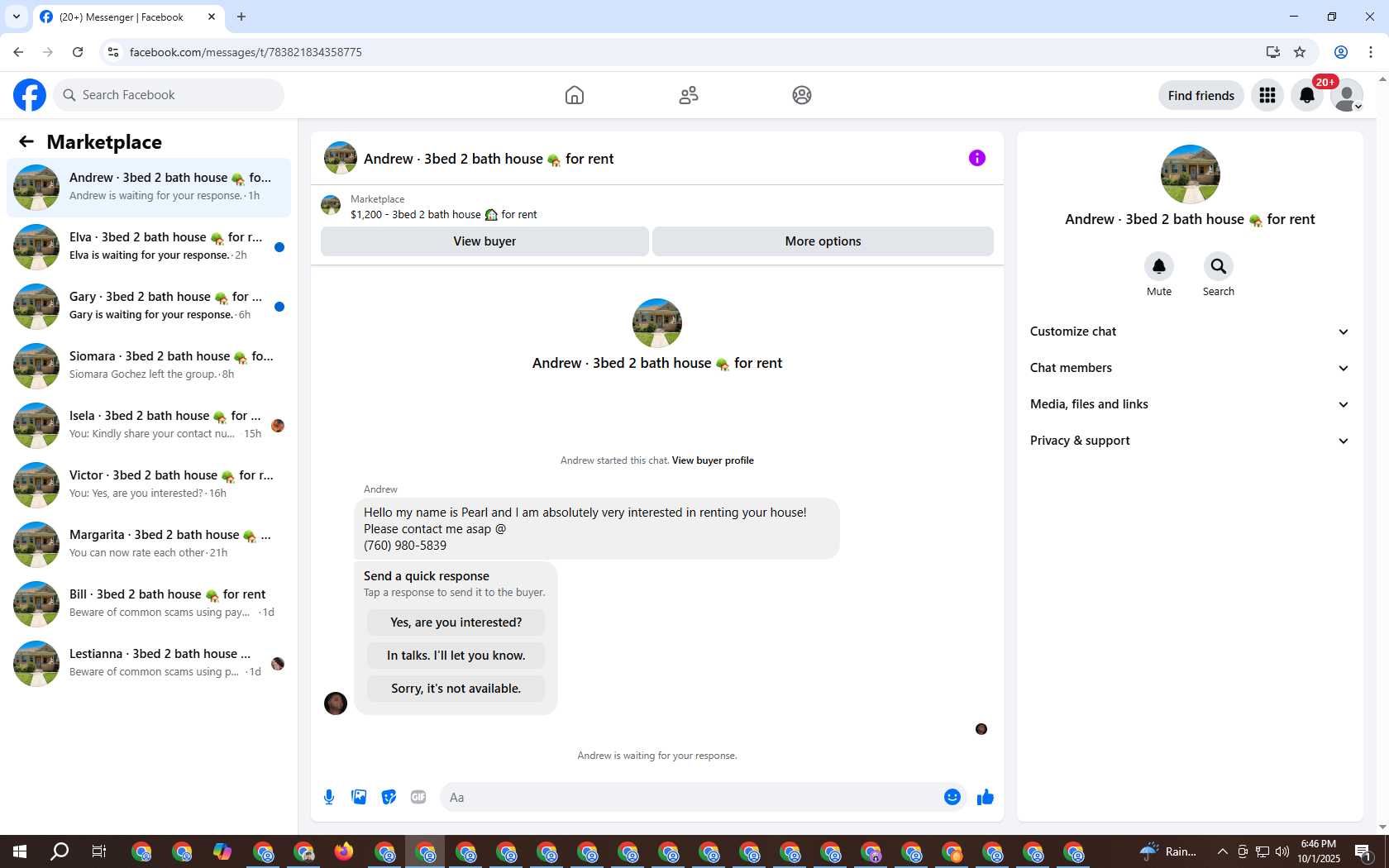Click the Find friends button

click(1200, 95)
